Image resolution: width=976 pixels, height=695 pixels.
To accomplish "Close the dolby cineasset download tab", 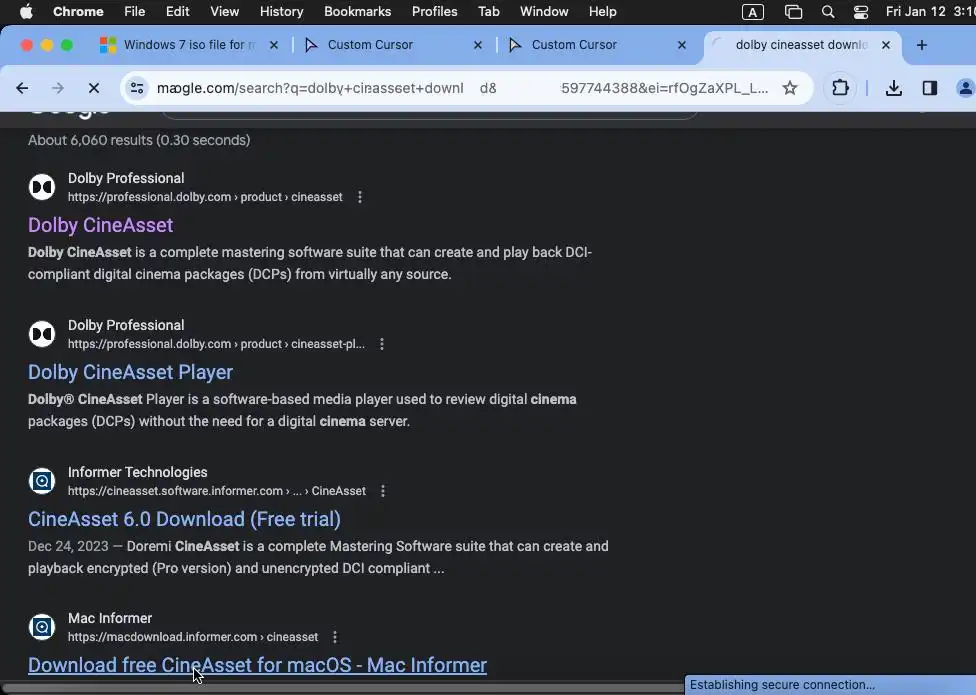I will coord(886,45).
